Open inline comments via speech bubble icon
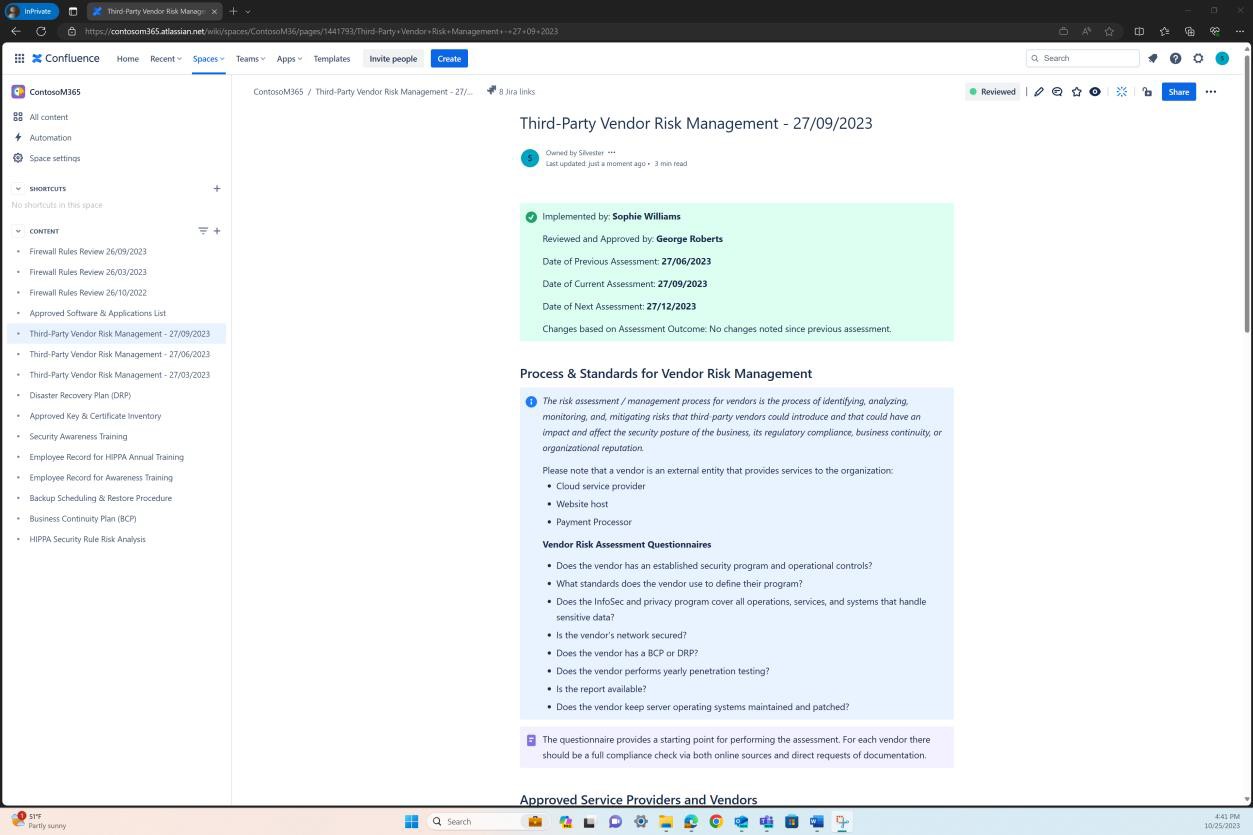This screenshot has height=835, width=1253. (1057, 91)
